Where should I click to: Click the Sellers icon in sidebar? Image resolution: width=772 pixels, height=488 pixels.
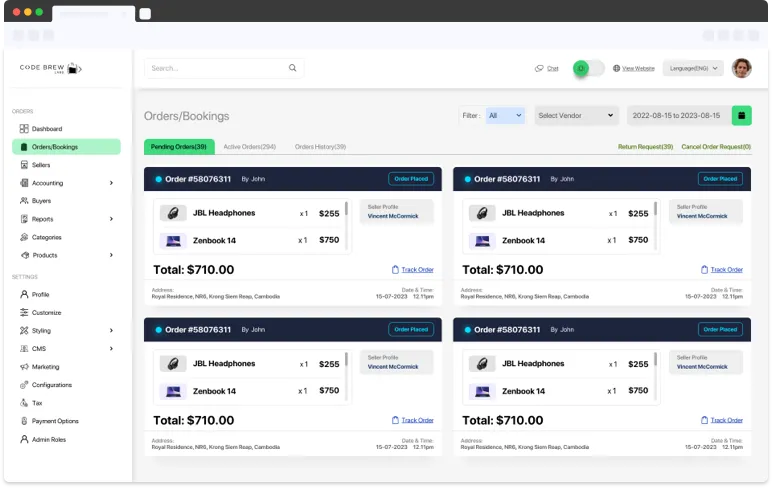pos(24,165)
